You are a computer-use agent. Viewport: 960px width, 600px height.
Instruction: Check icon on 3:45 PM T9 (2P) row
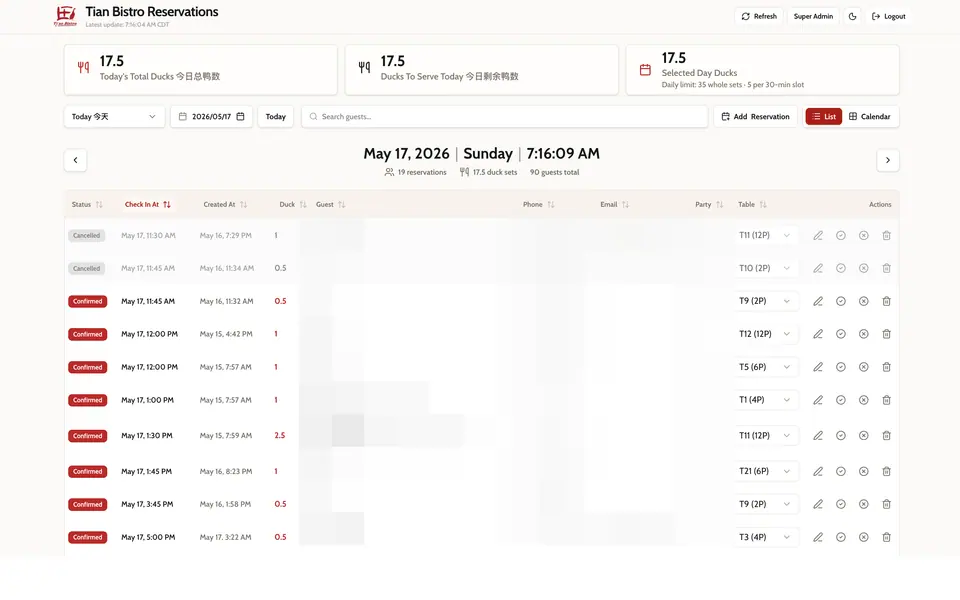[x=841, y=504]
